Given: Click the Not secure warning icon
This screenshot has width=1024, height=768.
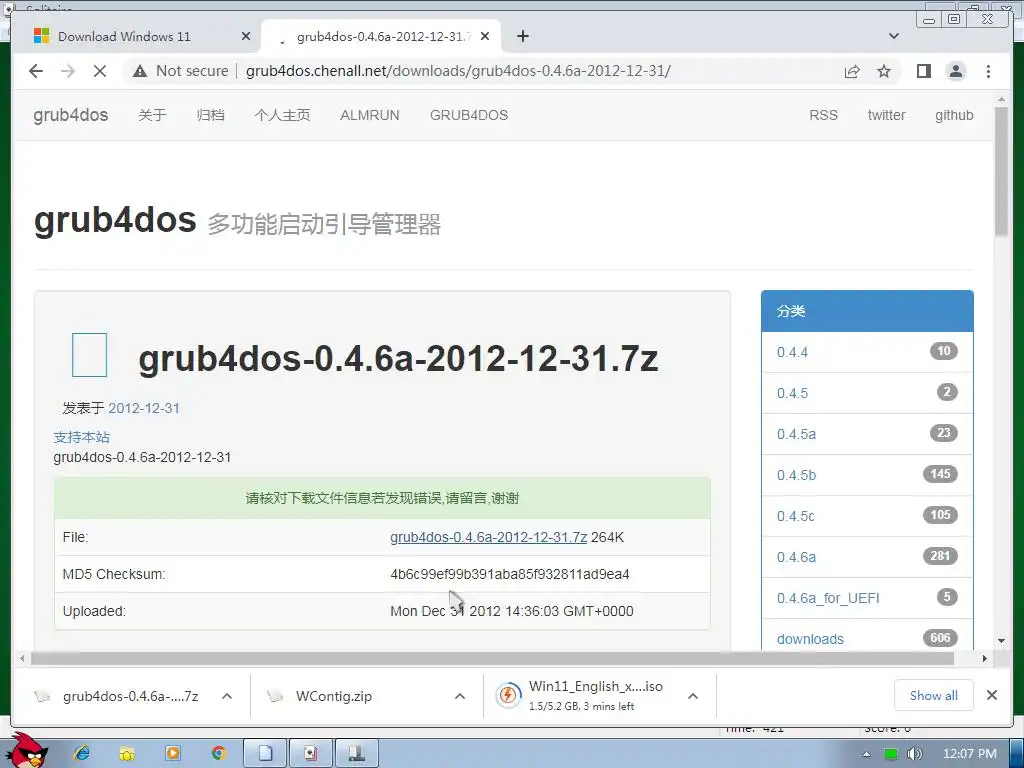Looking at the screenshot, I should tap(140, 71).
